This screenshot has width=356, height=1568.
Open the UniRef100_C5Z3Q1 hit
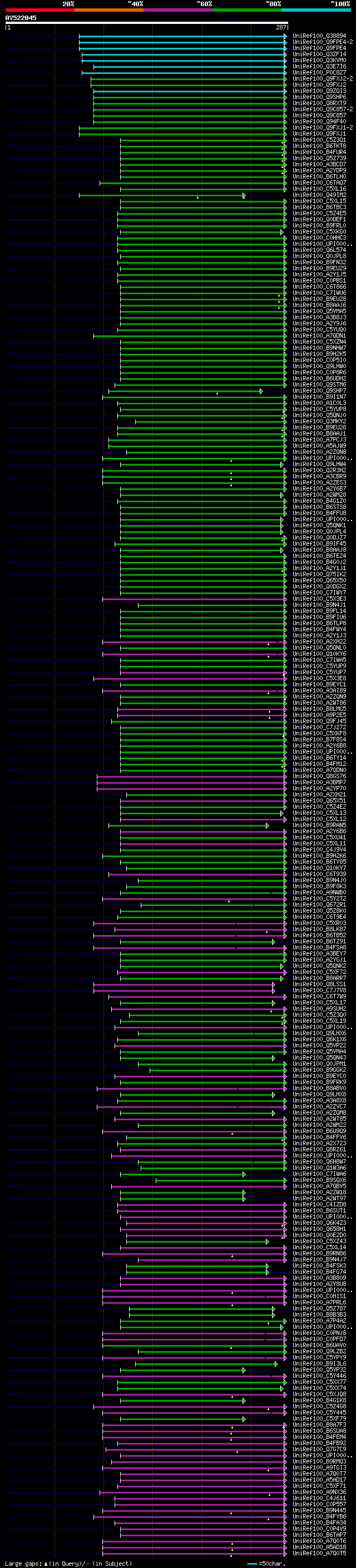click(319, 140)
